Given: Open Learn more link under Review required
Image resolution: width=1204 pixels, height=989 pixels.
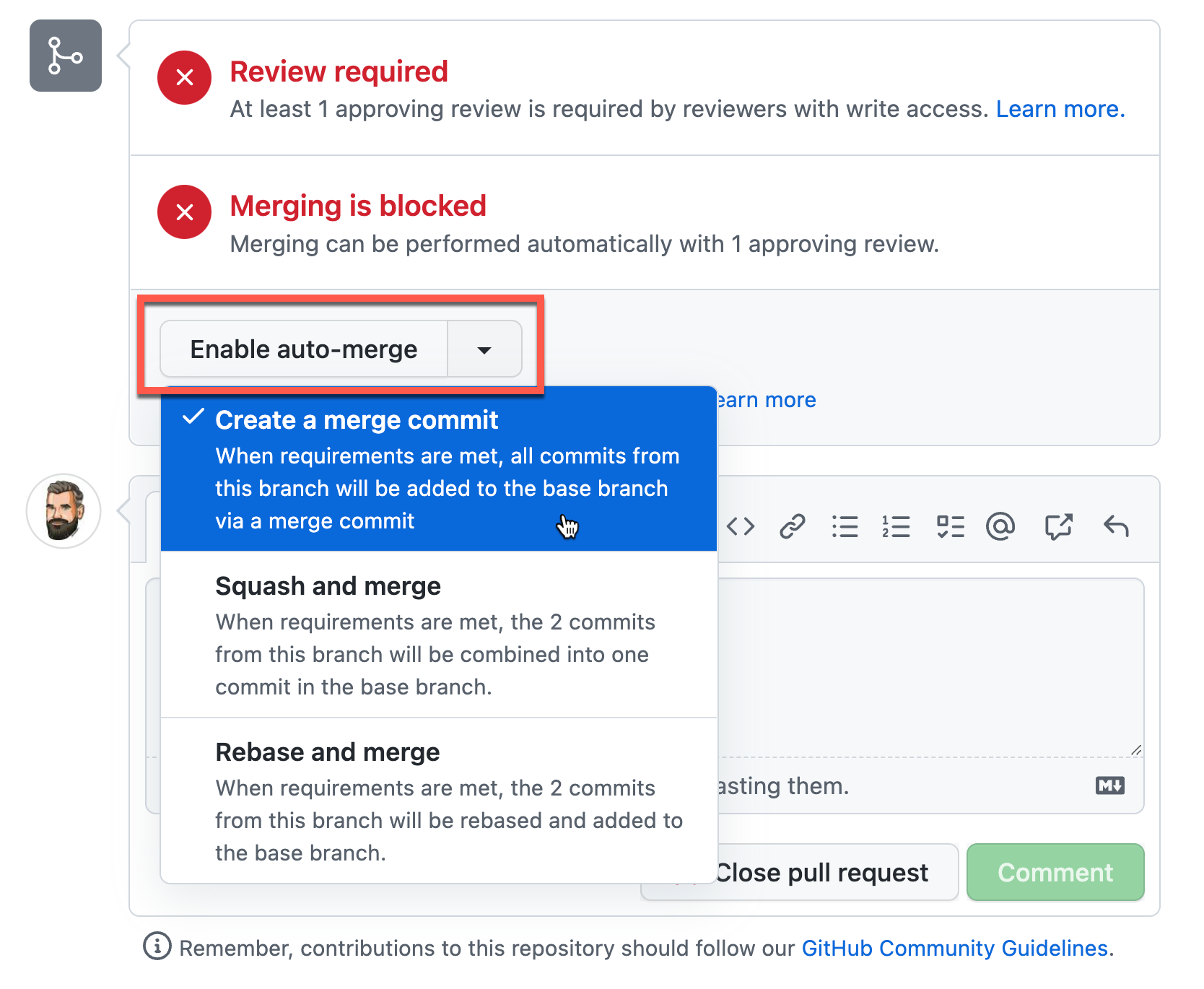Looking at the screenshot, I should (x=1060, y=109).
